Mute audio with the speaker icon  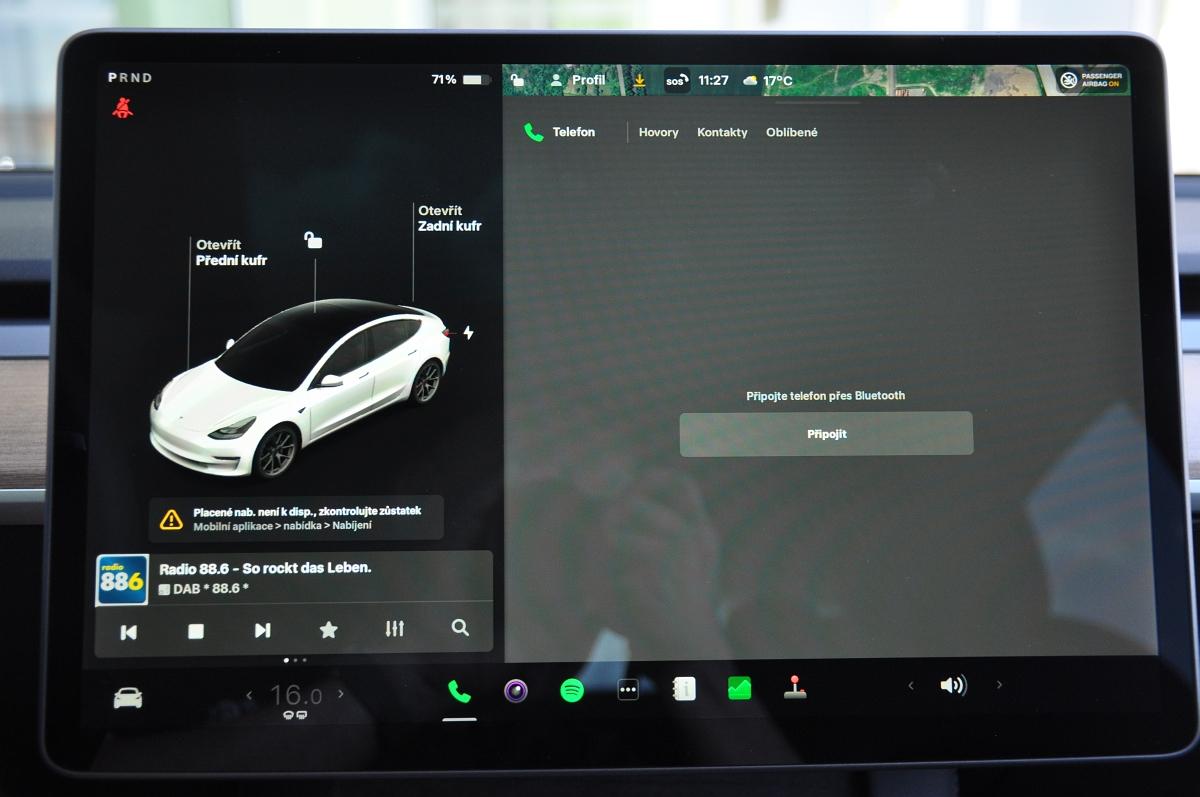(953, 686)
